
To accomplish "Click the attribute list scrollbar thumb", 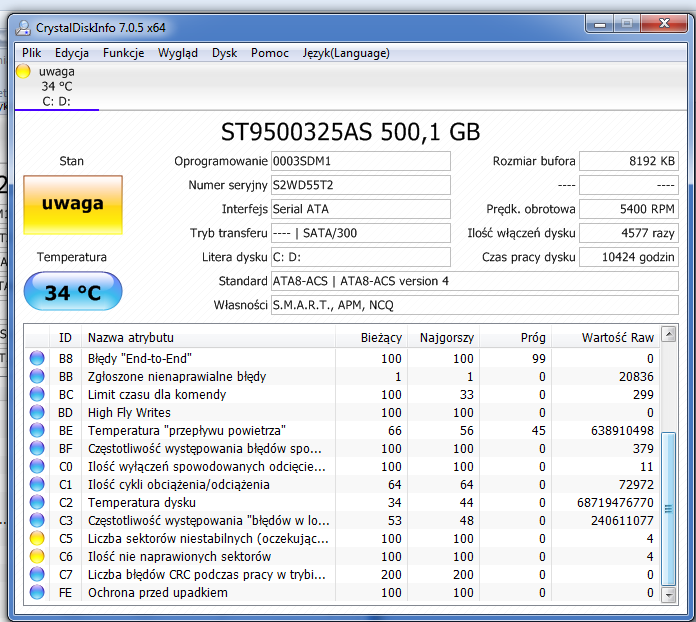I will (669, 509).
